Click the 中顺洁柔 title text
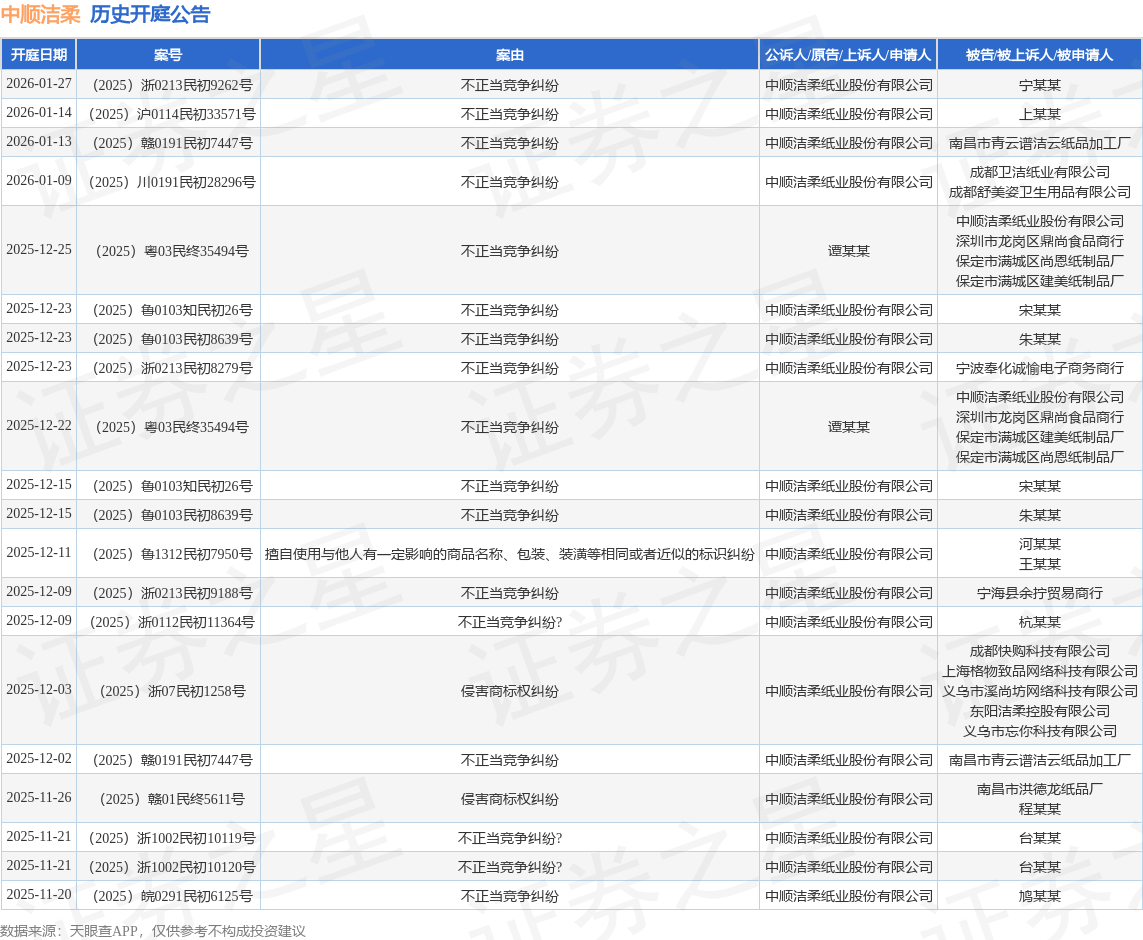1143x940 pixels. pyautogui.click(x=41, y=15)
